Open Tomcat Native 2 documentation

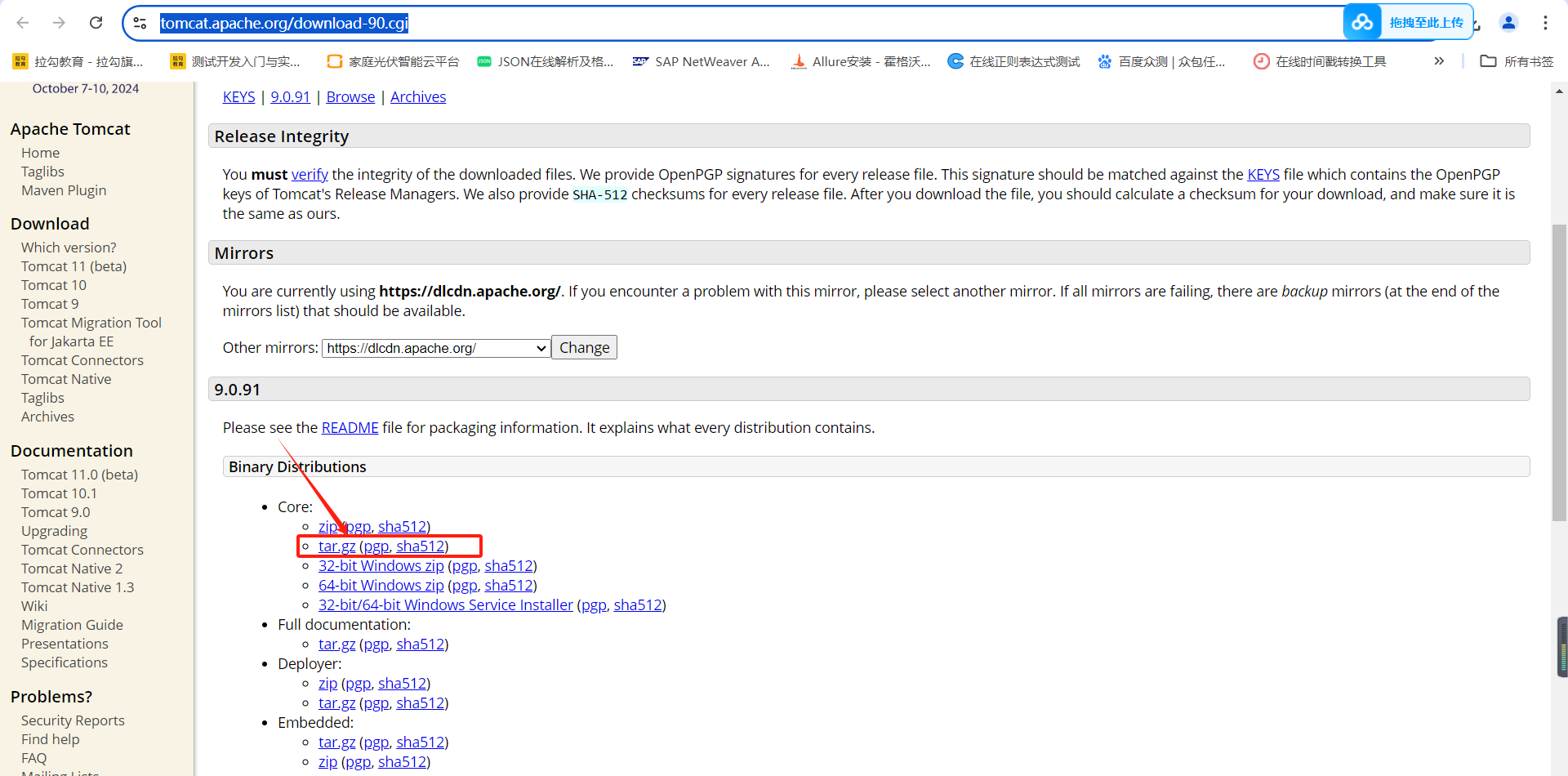pos(72,569)
